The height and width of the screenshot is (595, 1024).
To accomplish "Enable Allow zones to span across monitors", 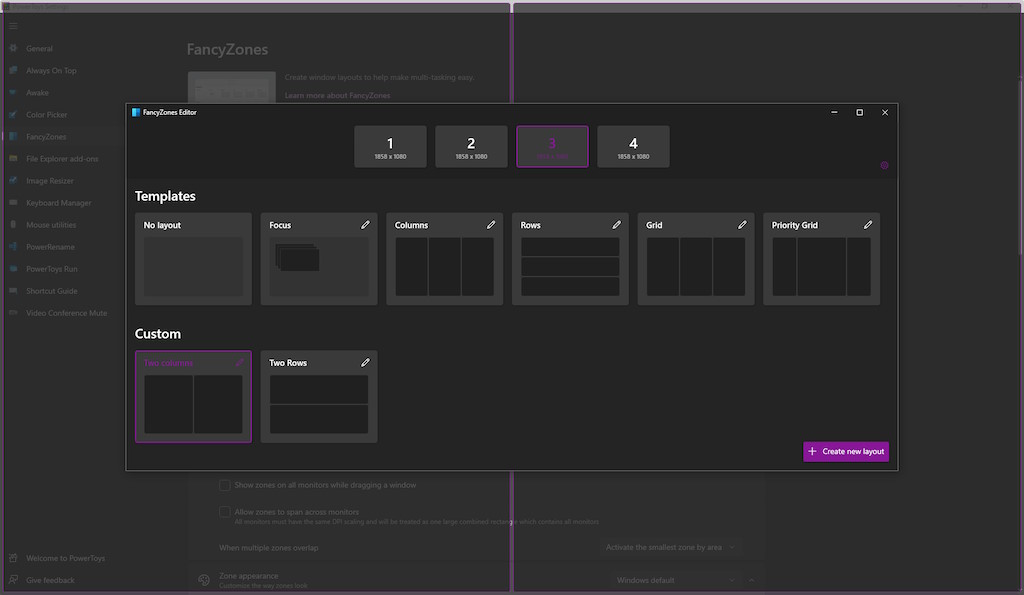I will [x=225, y=512].
